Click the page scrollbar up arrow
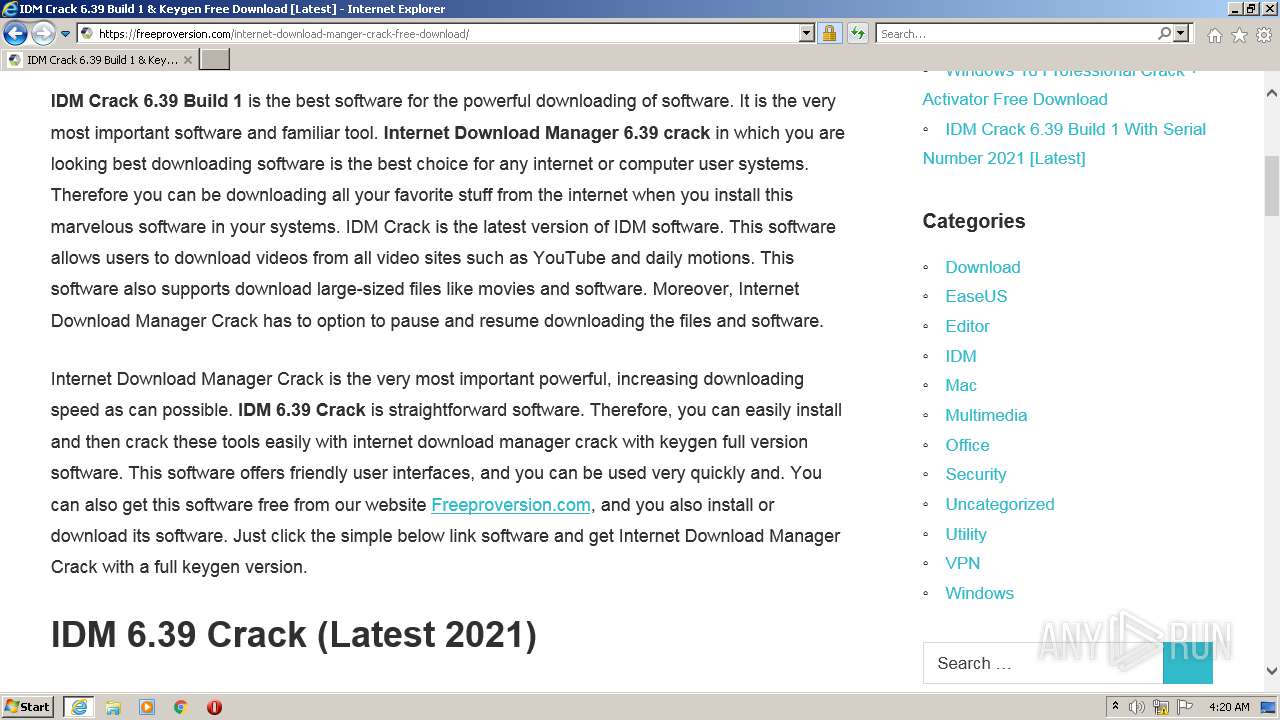This screenshot has height=720, width=1280. point(1272,93)
